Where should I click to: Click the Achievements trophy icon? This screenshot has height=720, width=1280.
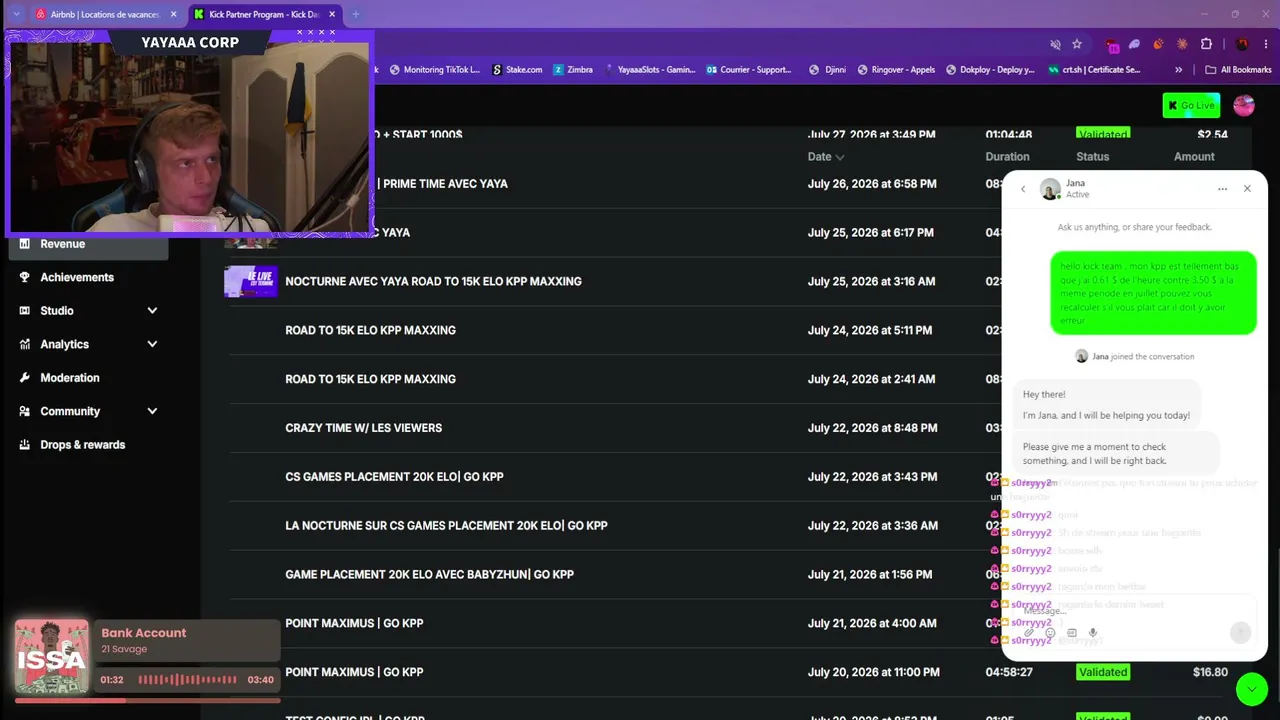[25, 277]
